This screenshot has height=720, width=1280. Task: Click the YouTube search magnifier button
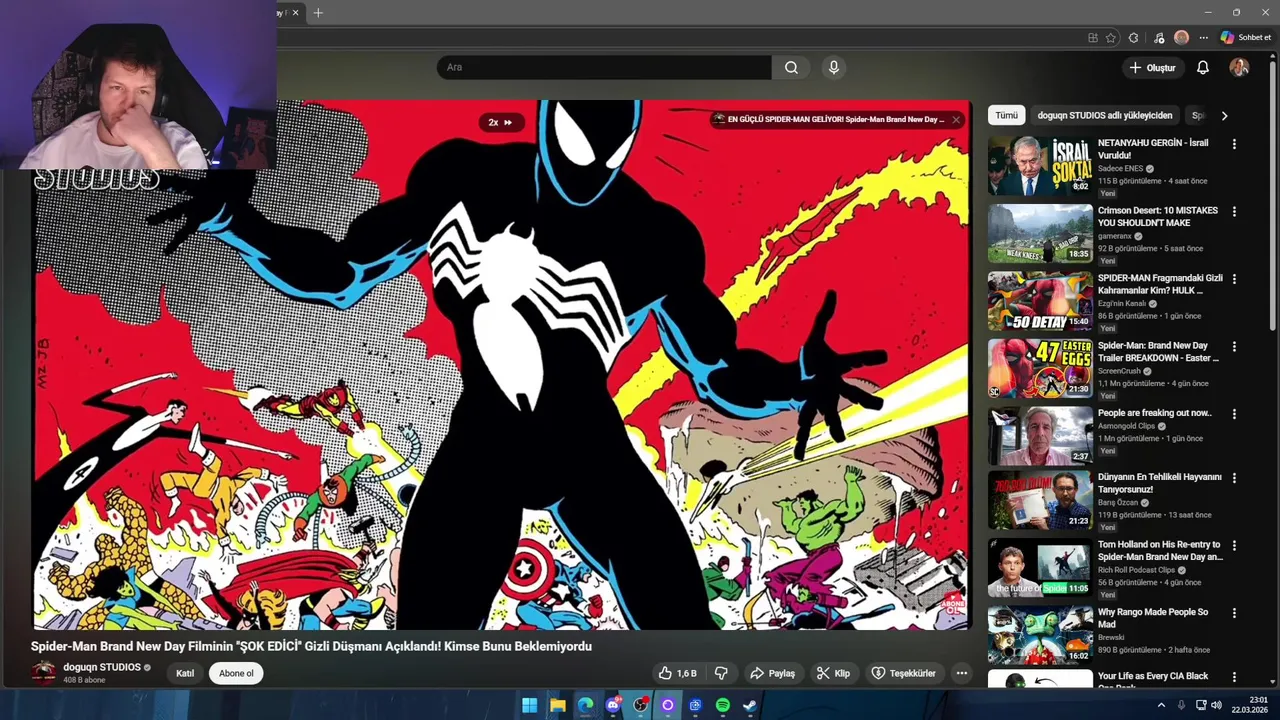click(791, 67)
